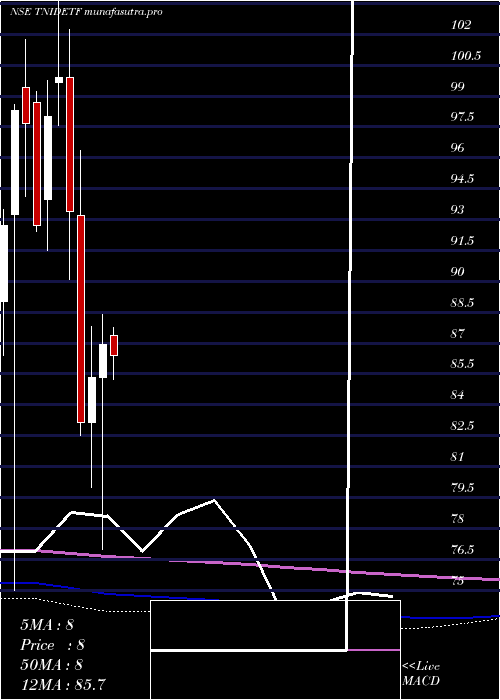
Task: Click the 85.5 price axis label
Action: (462, 364)
